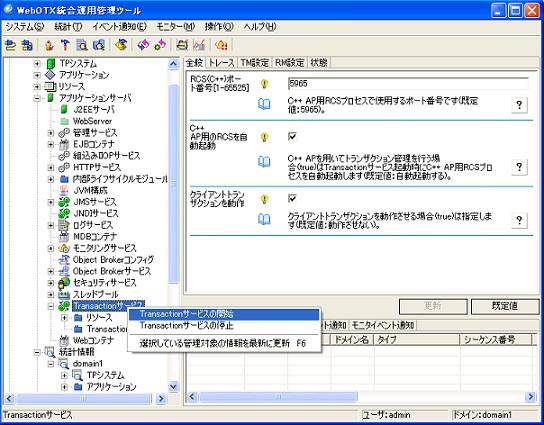Click the first toolbar connect icon

[x=11, y=45]
